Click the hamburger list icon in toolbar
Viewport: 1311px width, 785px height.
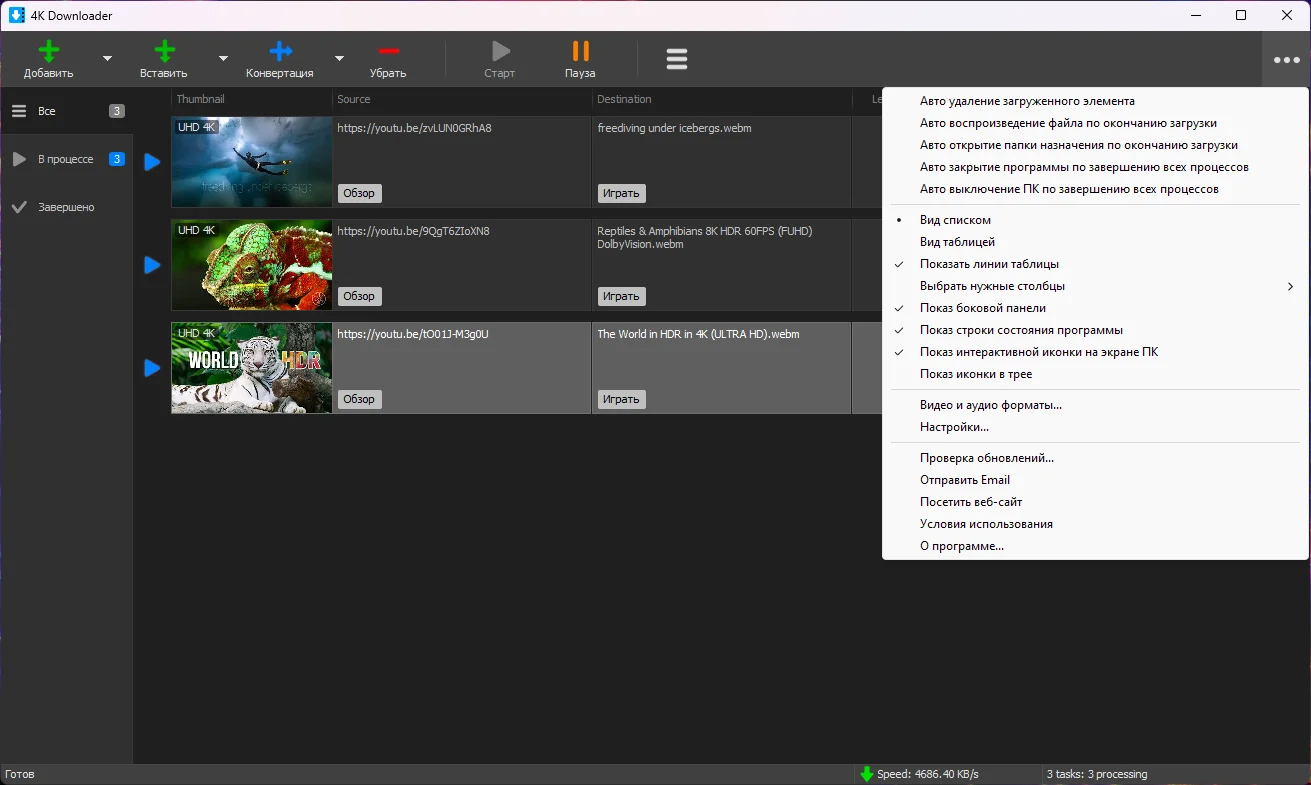click(677, 59)
